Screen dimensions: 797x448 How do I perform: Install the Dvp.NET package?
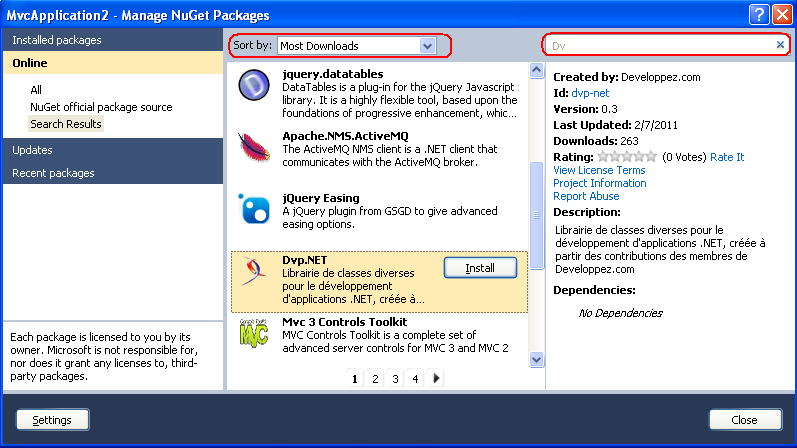(x=480, y=268)
